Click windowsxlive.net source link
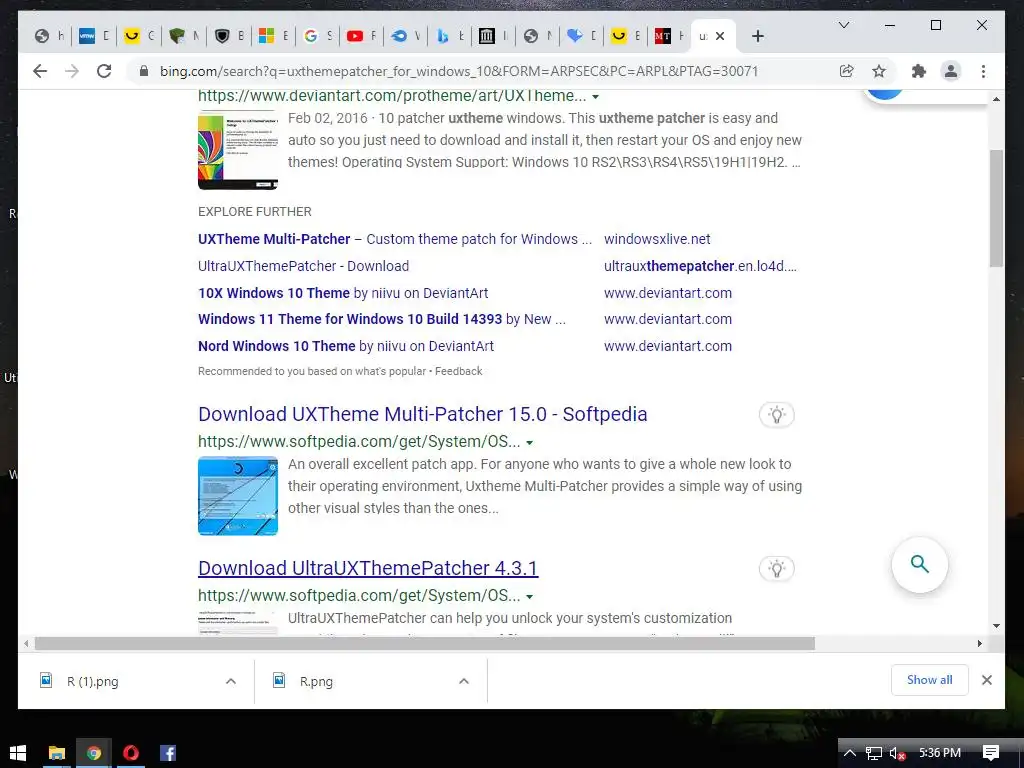This screenshot has width=1024, height=768. [x=657, y=239]
